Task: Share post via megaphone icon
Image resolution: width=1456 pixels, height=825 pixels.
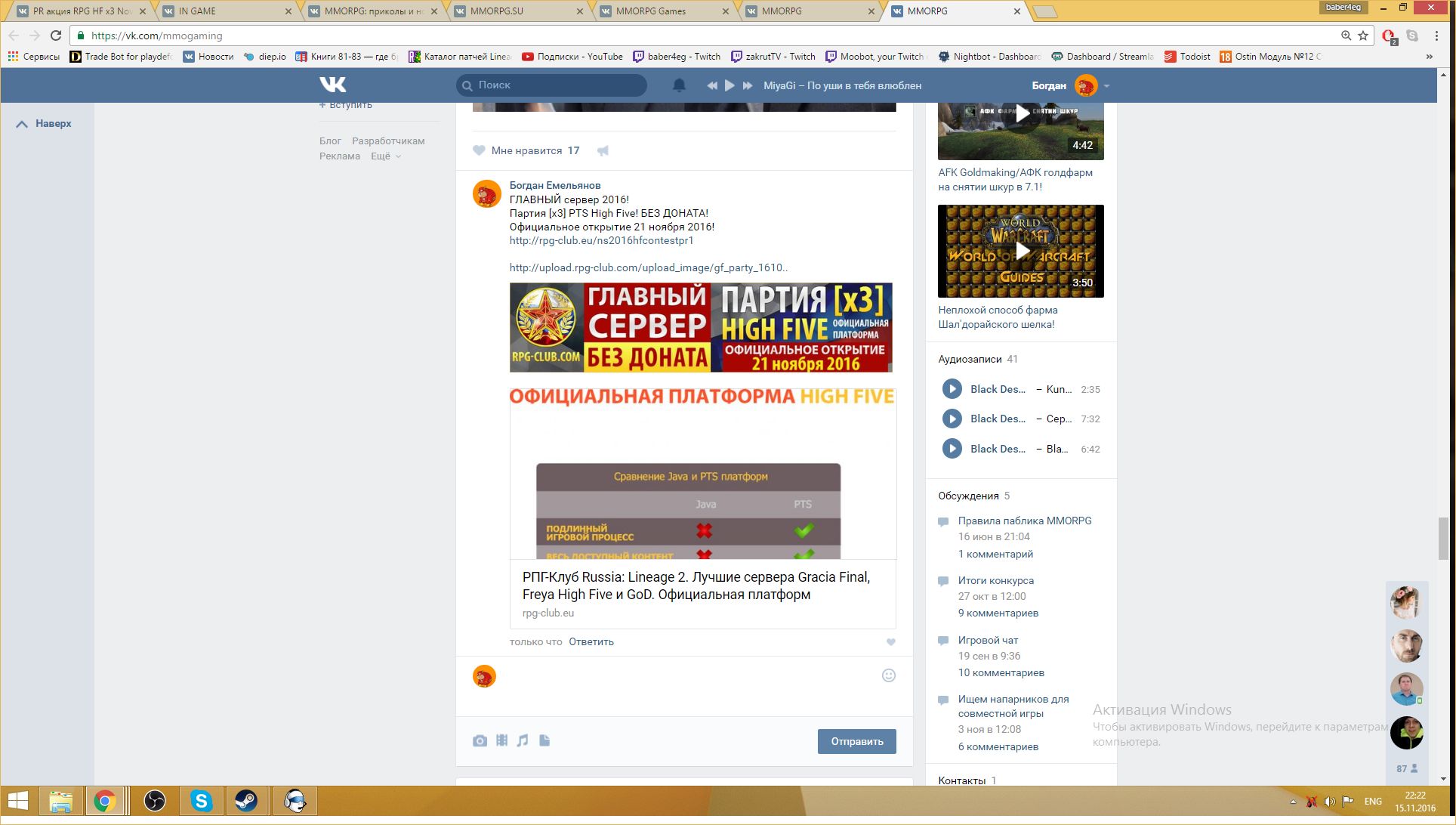Action: coord(603,150)
